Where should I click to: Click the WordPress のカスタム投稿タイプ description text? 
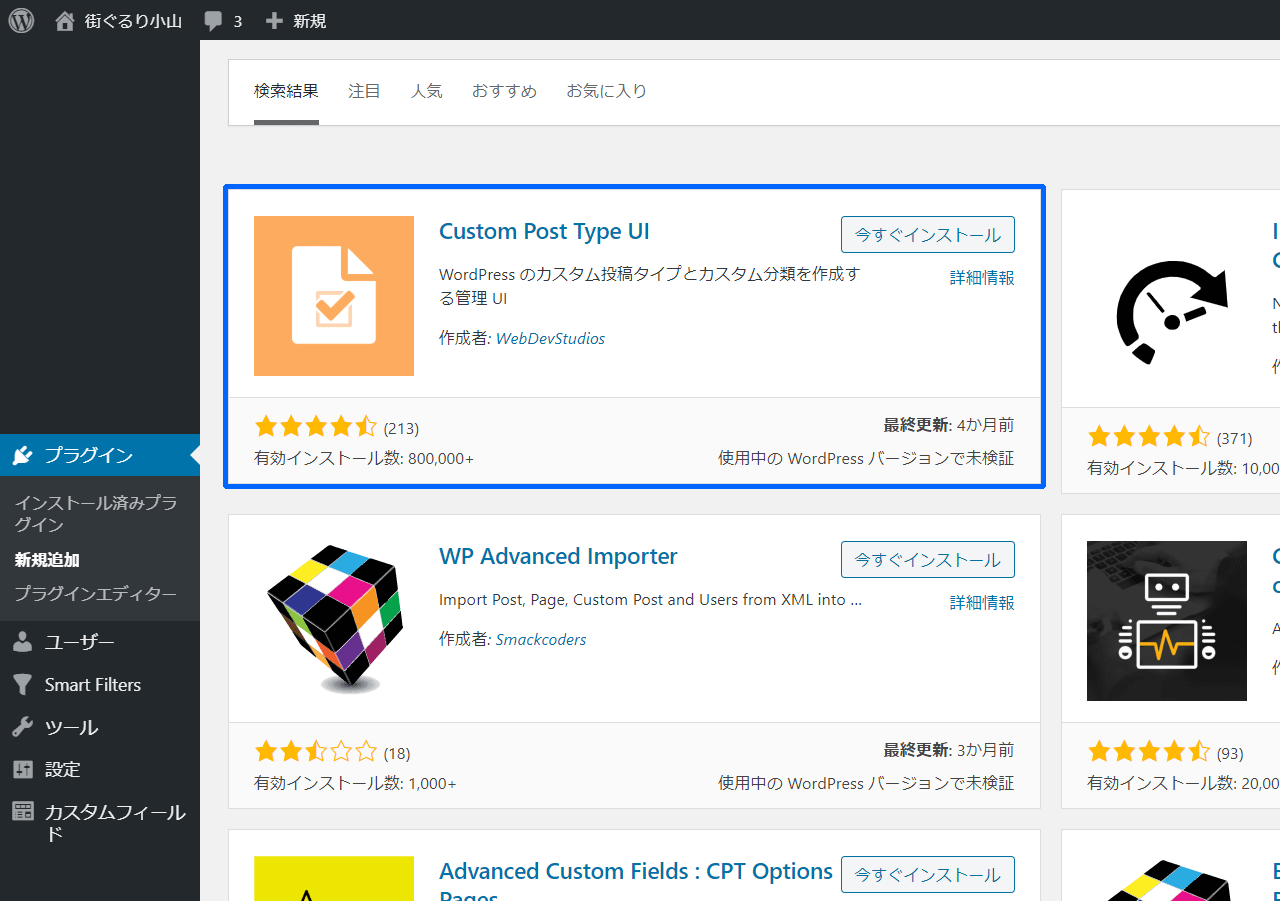click(650, 286)
